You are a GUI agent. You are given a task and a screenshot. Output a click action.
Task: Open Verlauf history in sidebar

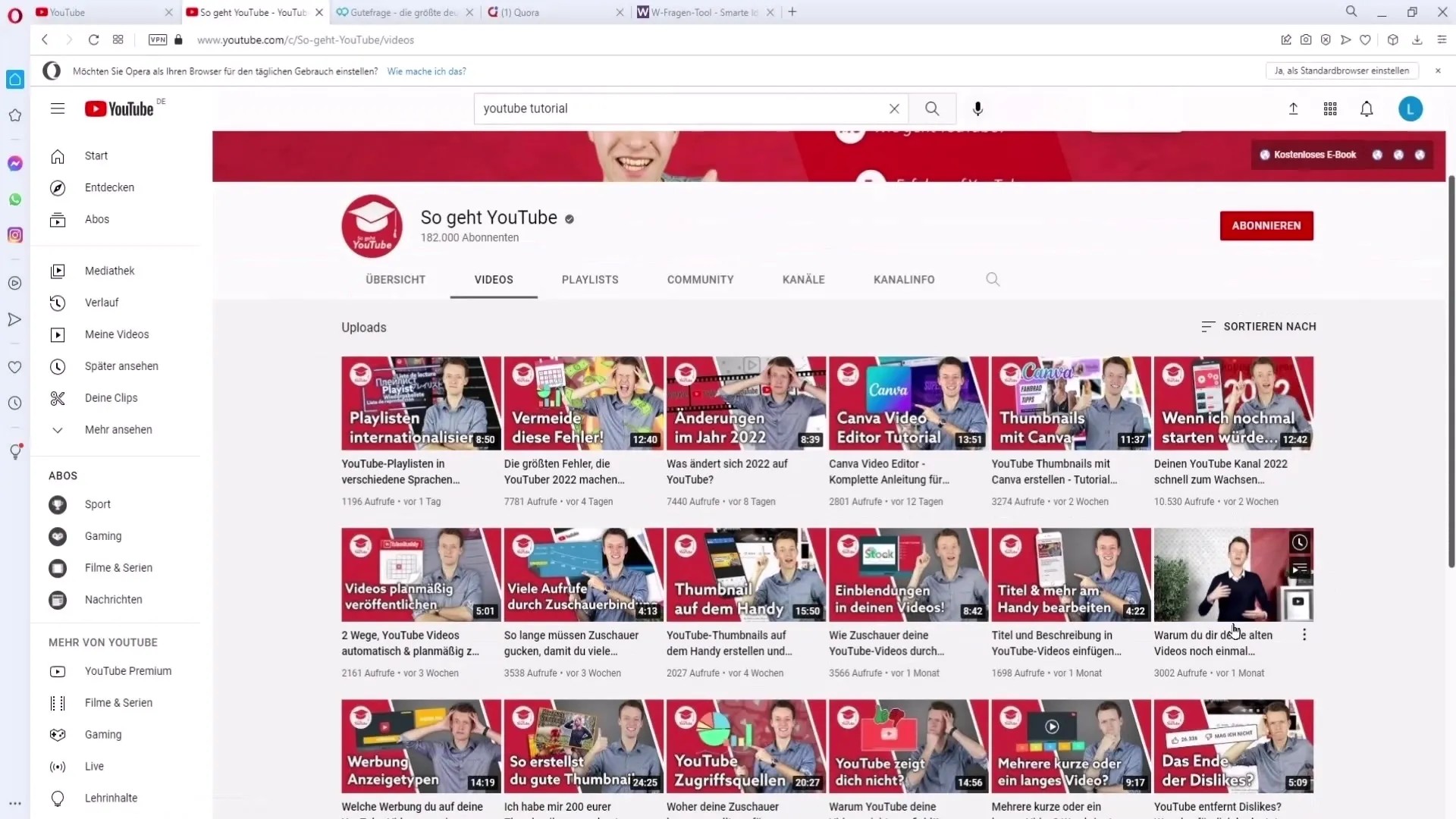point(115,303)
